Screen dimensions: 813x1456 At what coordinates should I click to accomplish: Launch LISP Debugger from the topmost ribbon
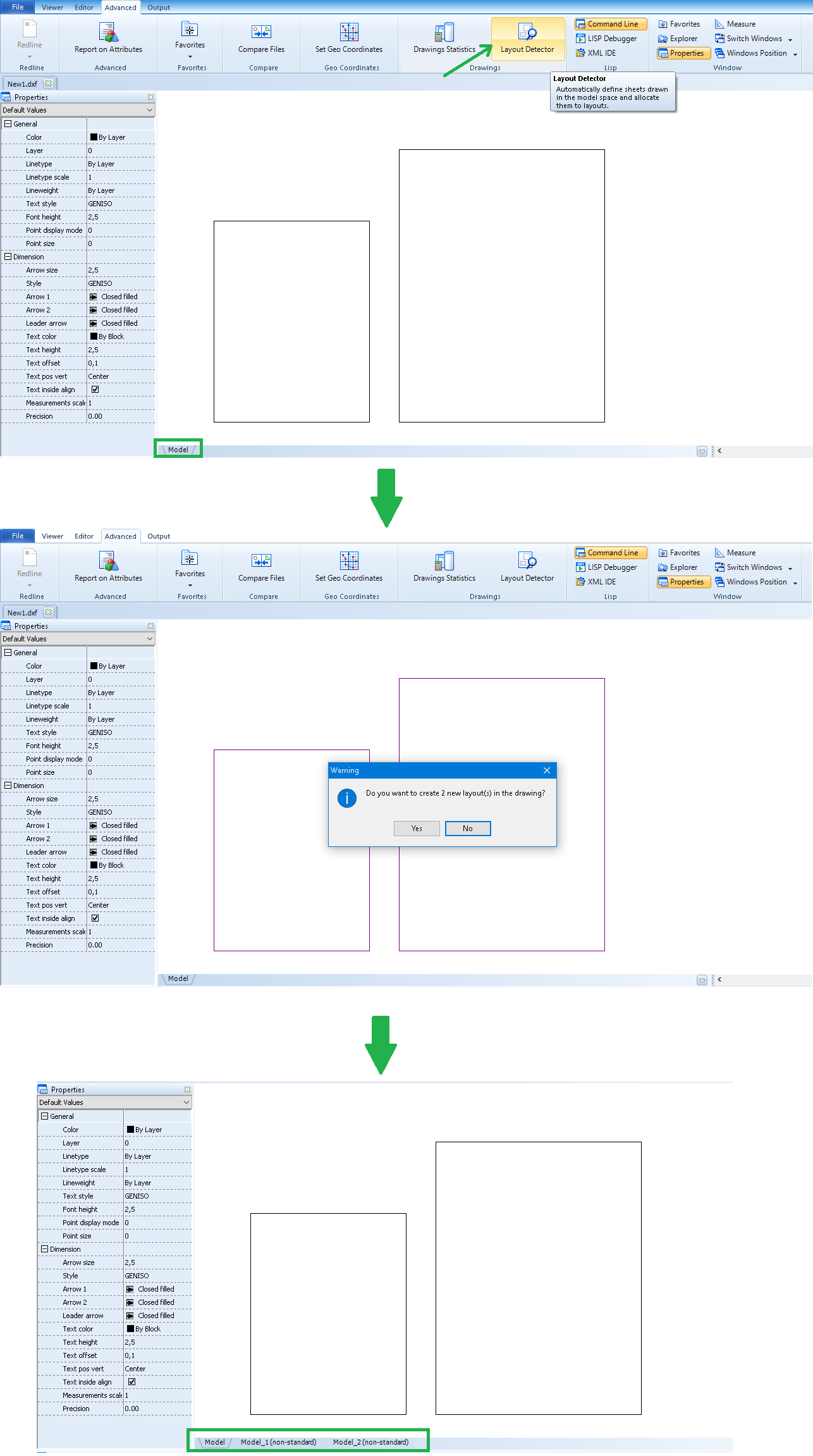606,39
